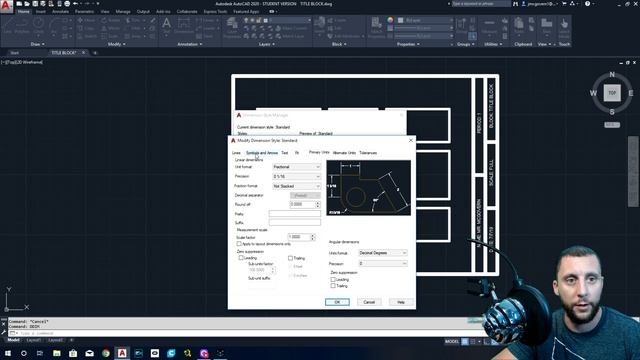The width and height of the screenshot is (640, 360).
Task: Click OK in Modify Dimension Style dialog
Action: pyautogui.click(x=337, y=302)
